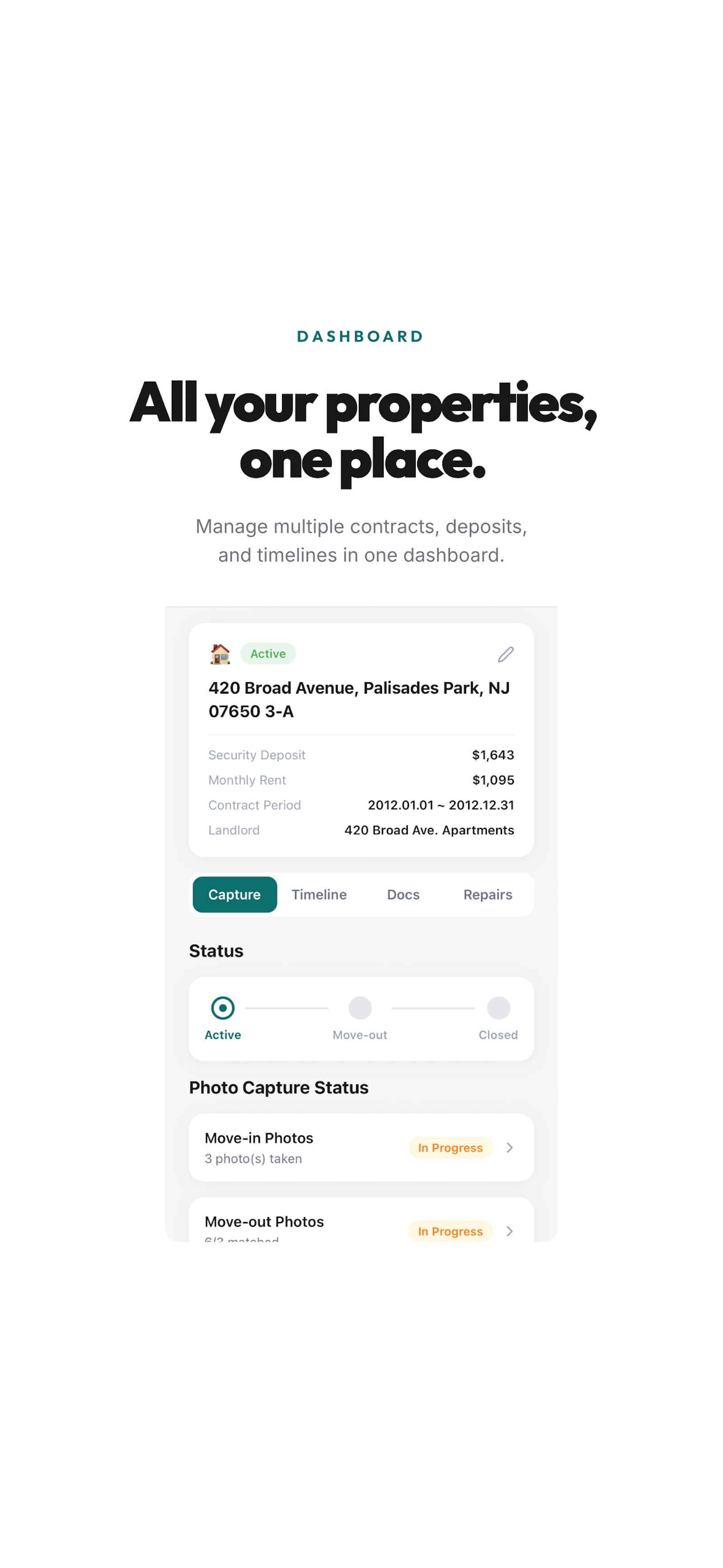Screen dimensions: 723x1568
Task: Switch to the Docs tab
Action: pos(404,894)
